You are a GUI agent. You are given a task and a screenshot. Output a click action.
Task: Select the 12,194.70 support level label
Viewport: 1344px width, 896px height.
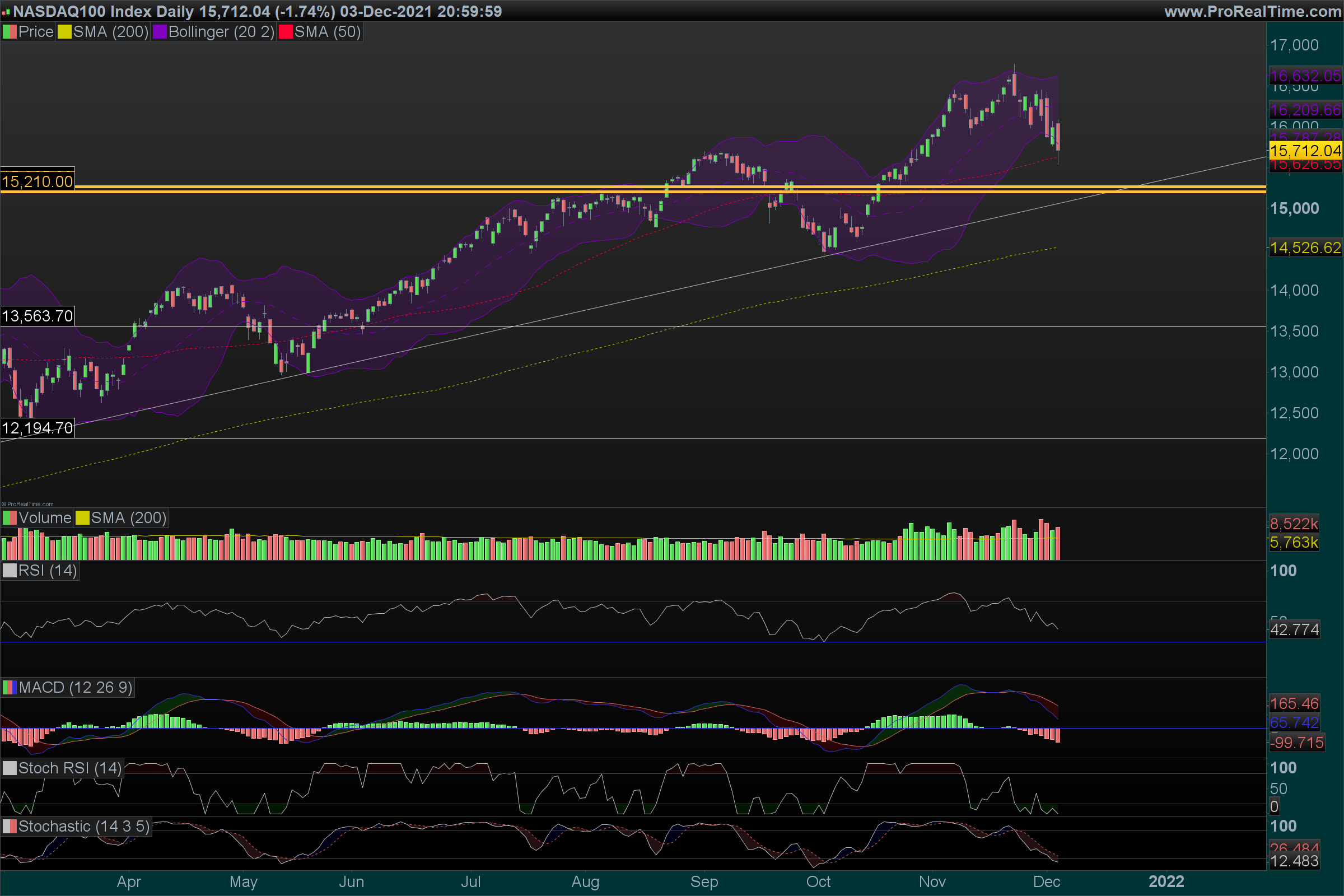coord(37,428)
